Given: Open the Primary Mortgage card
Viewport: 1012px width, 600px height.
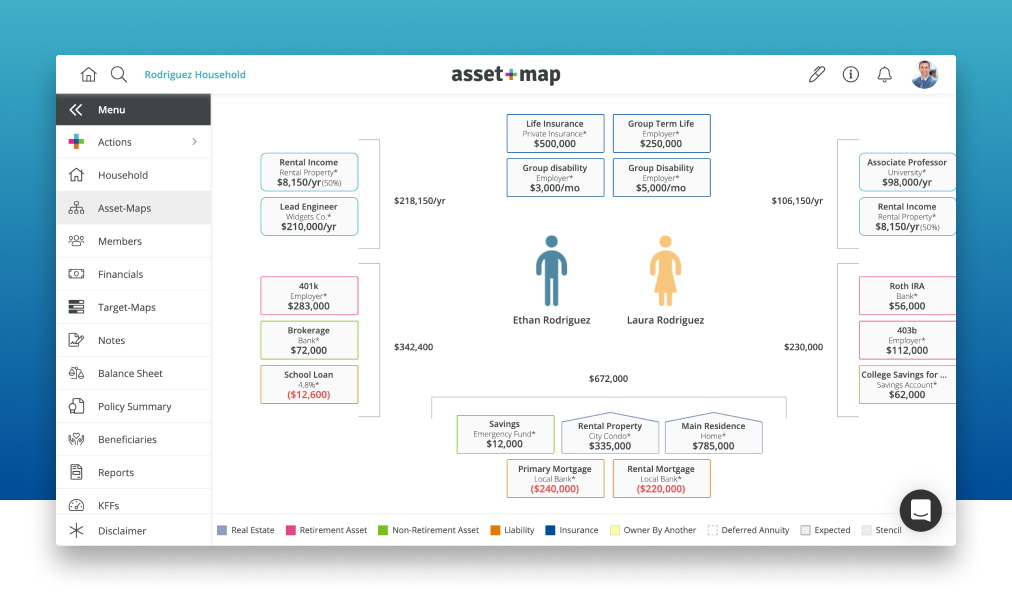Looking at the screenshot, I should [x=555, y=478].
